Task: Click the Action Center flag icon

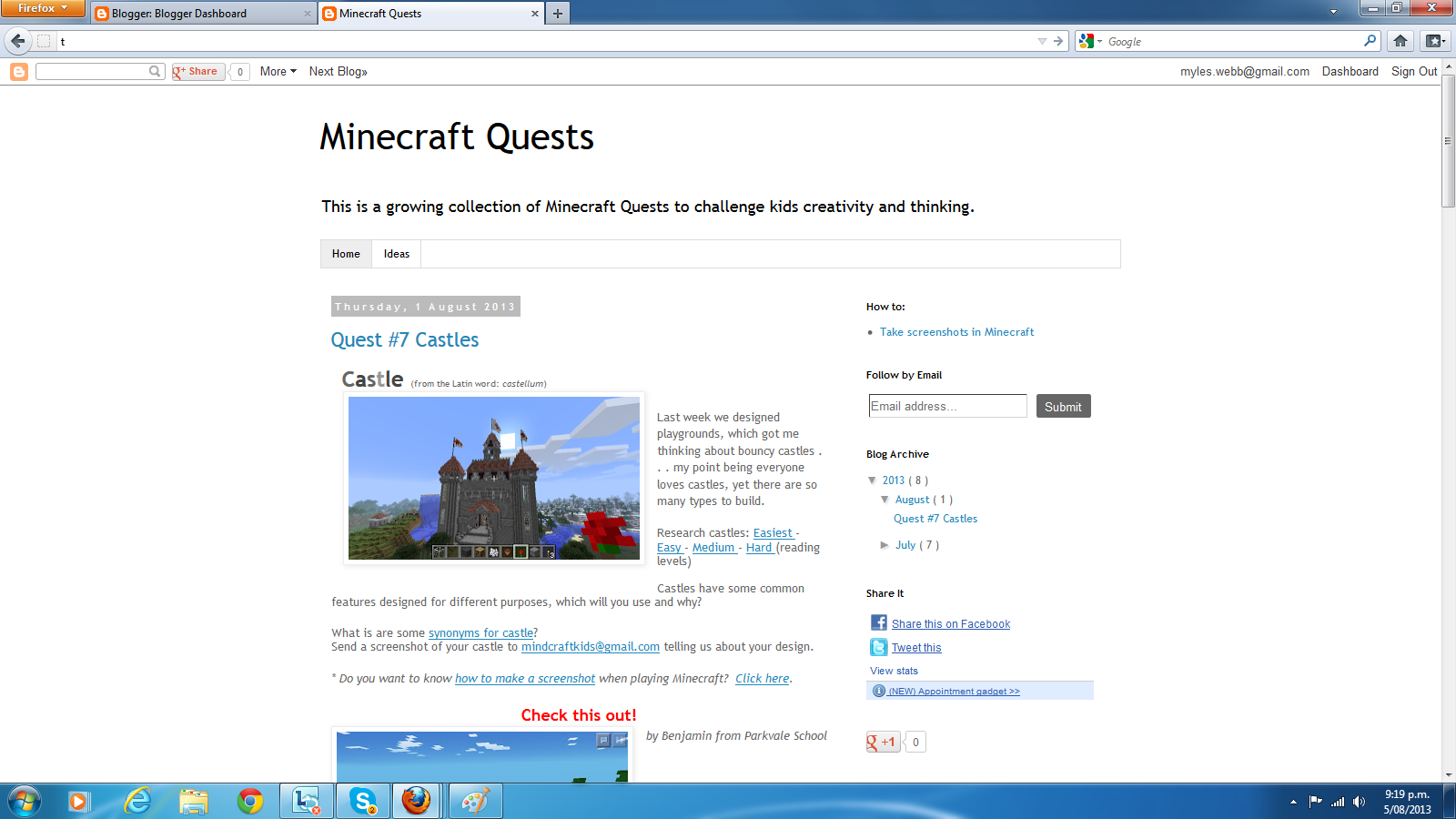Action: [1316, 802]
